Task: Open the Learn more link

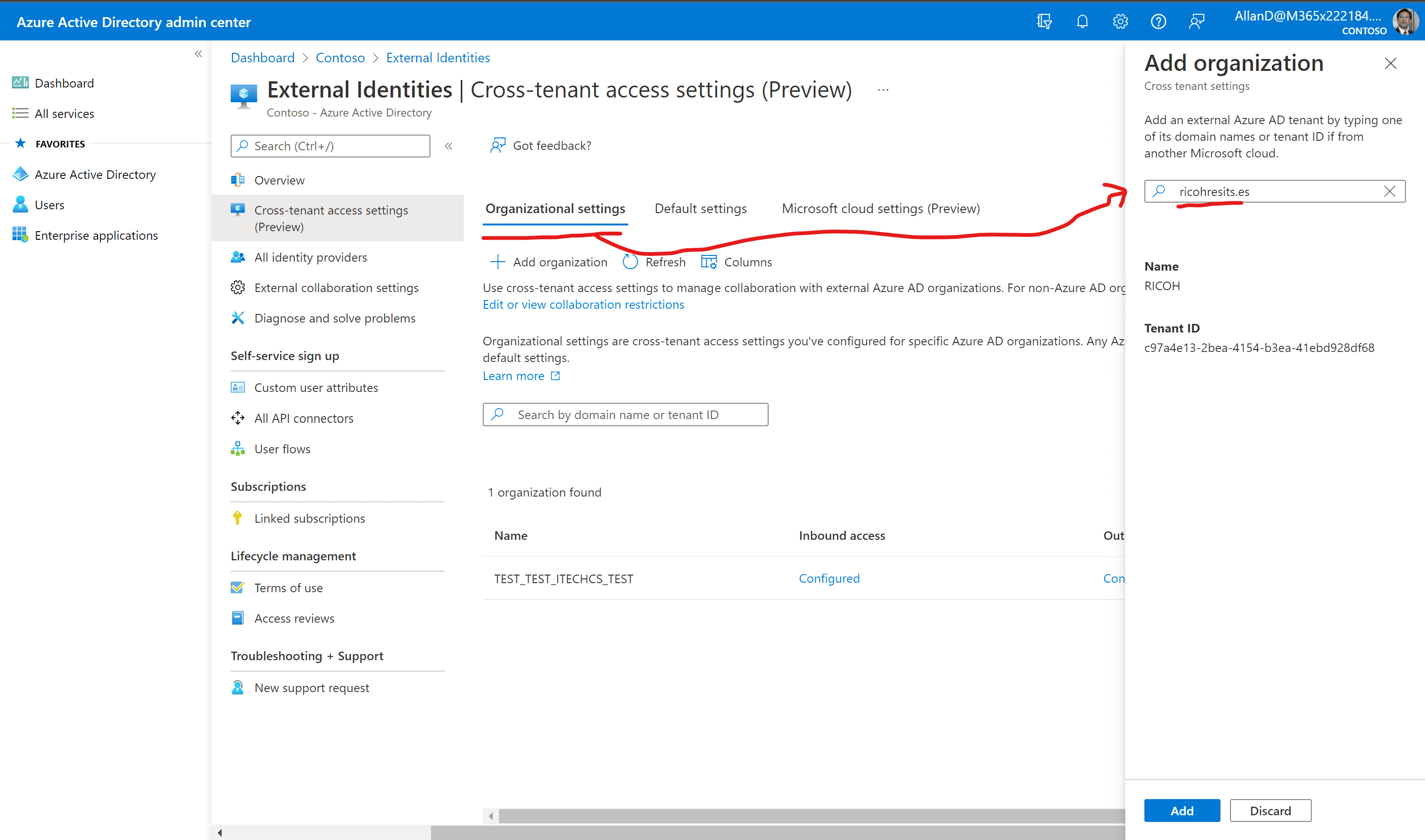Action: (x=521, y=376)
